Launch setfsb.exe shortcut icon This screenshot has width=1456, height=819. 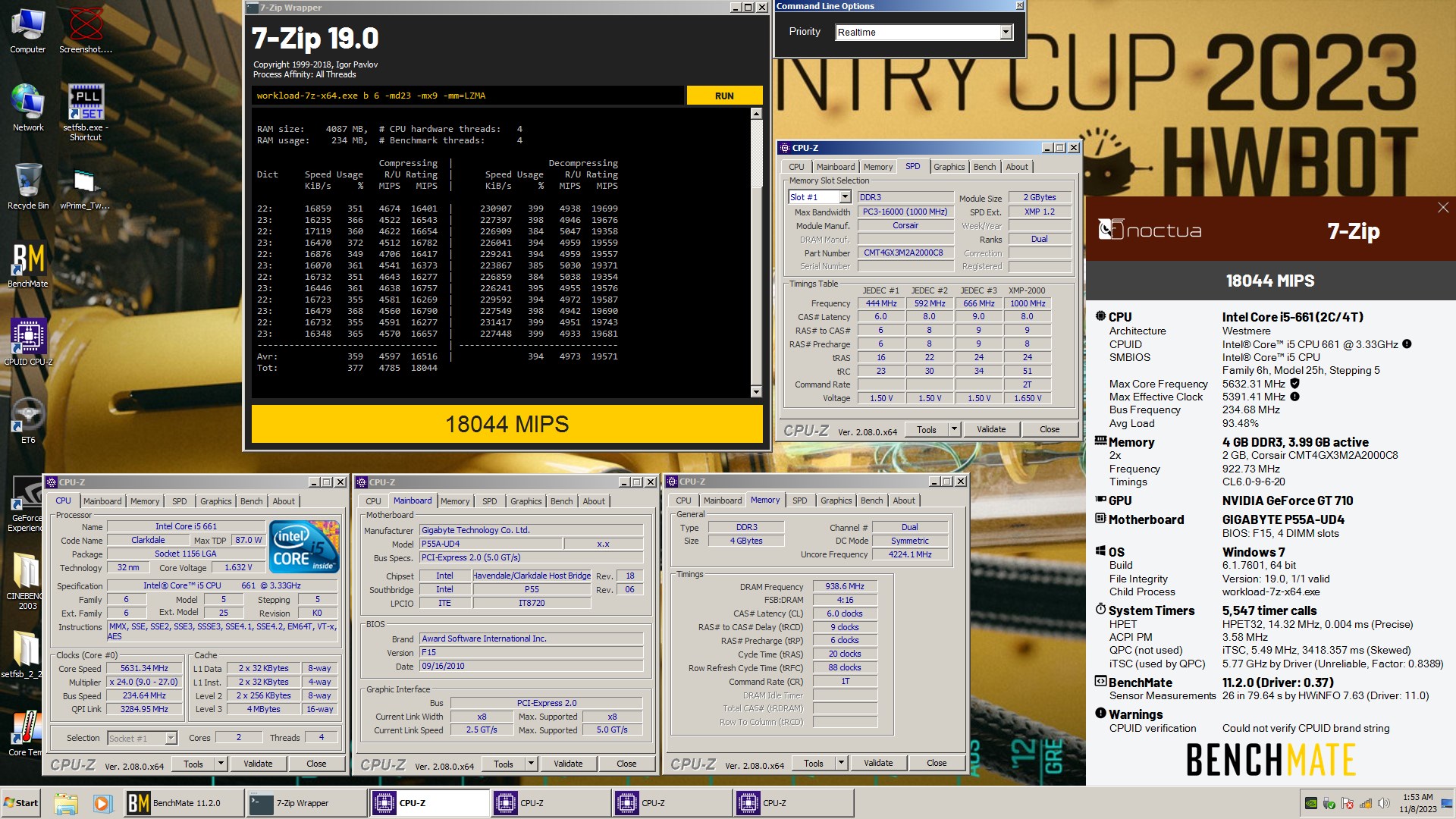(86, 112)
